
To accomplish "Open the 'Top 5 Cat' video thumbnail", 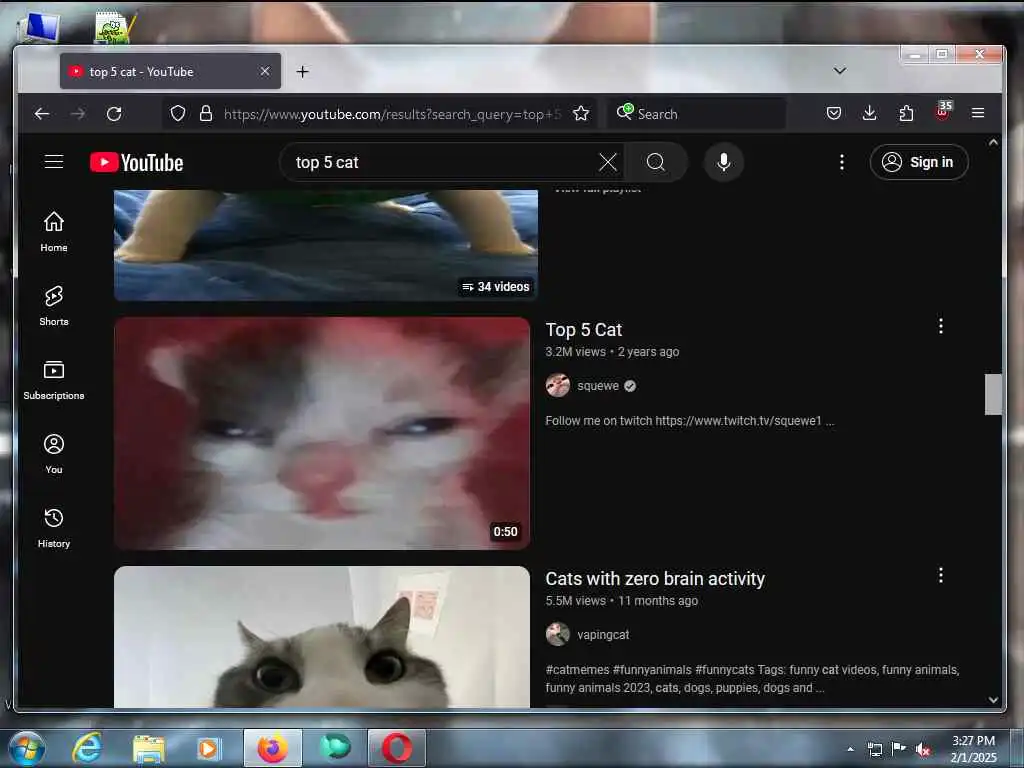I will [x=322, y=433].
